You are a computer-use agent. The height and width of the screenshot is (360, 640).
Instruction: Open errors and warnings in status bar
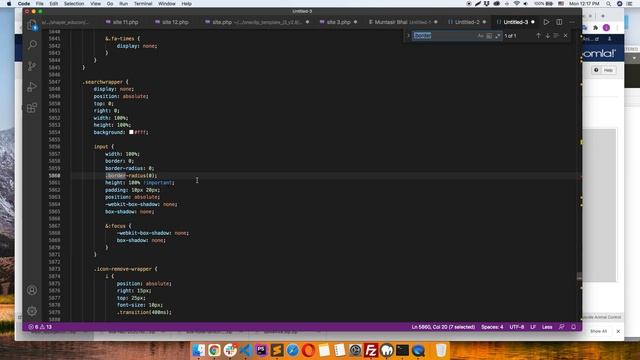pyautogui.click(x=40, y=327)
